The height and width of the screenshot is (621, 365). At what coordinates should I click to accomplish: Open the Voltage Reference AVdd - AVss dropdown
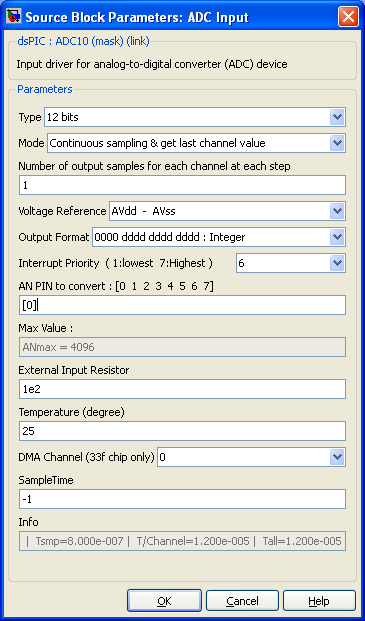227,211
